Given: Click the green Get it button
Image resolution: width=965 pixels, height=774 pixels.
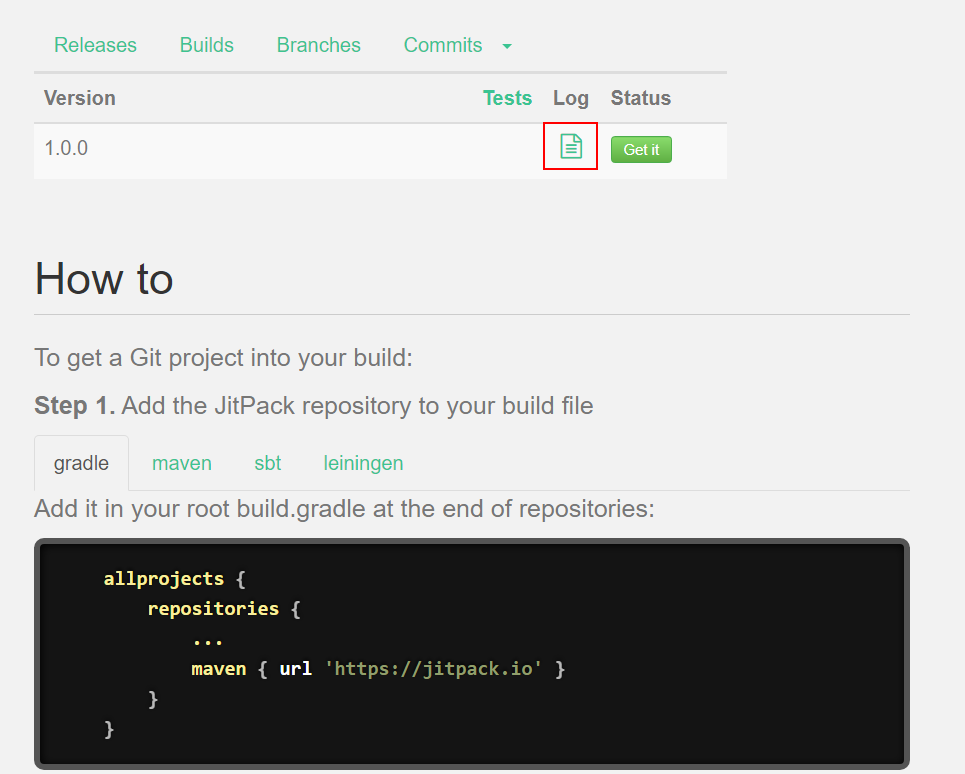Looking at the screenshot, I should tap(641, 150).
